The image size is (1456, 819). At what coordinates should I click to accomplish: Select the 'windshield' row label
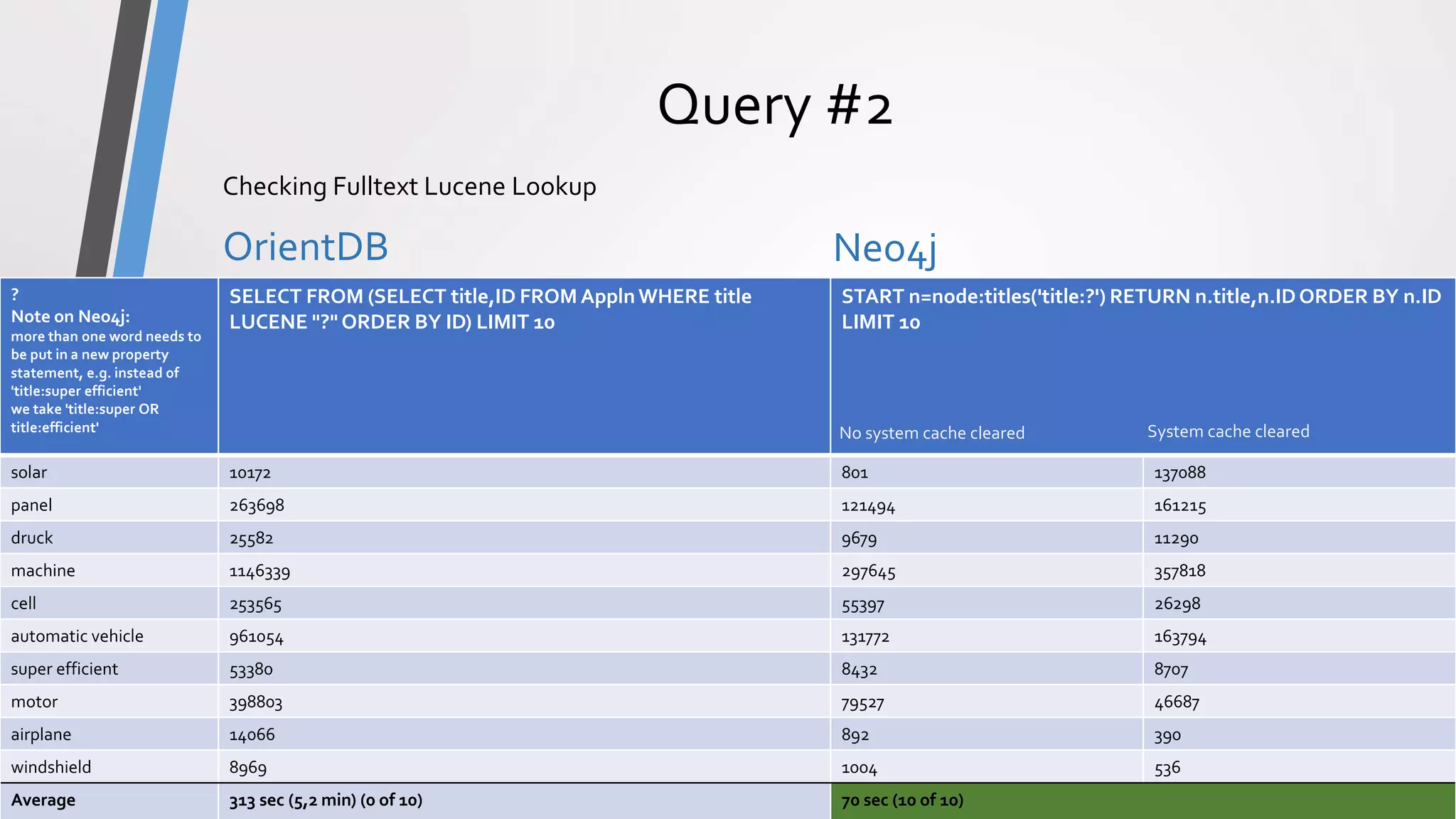pyautogui.click(x=51, y=767)
